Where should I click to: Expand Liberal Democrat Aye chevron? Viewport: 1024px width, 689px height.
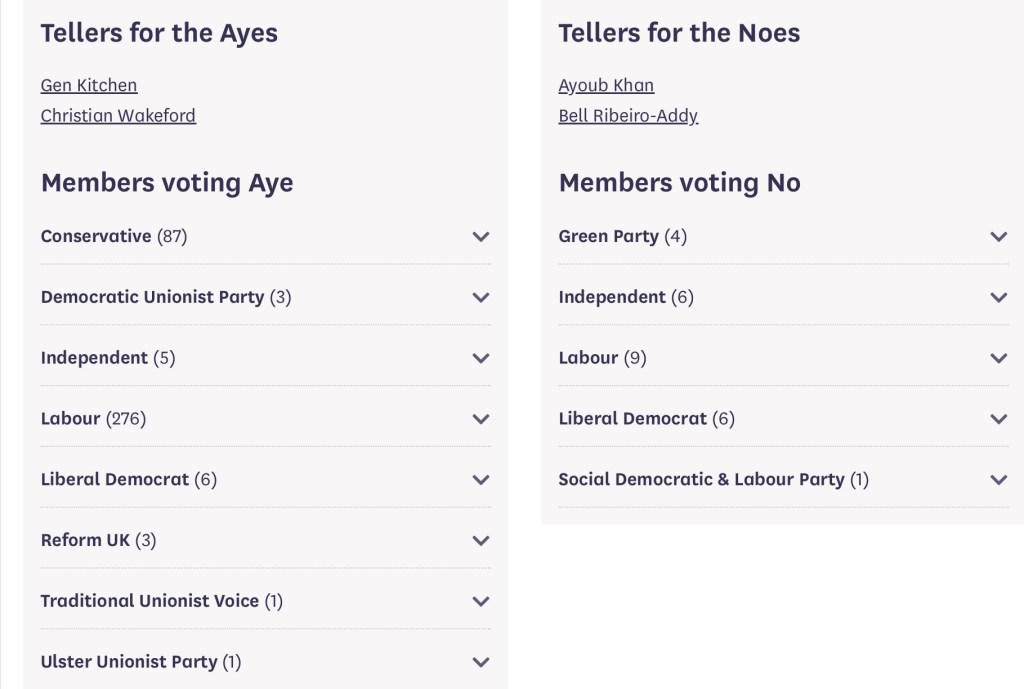pyautogui.click(x=481, y=480)
